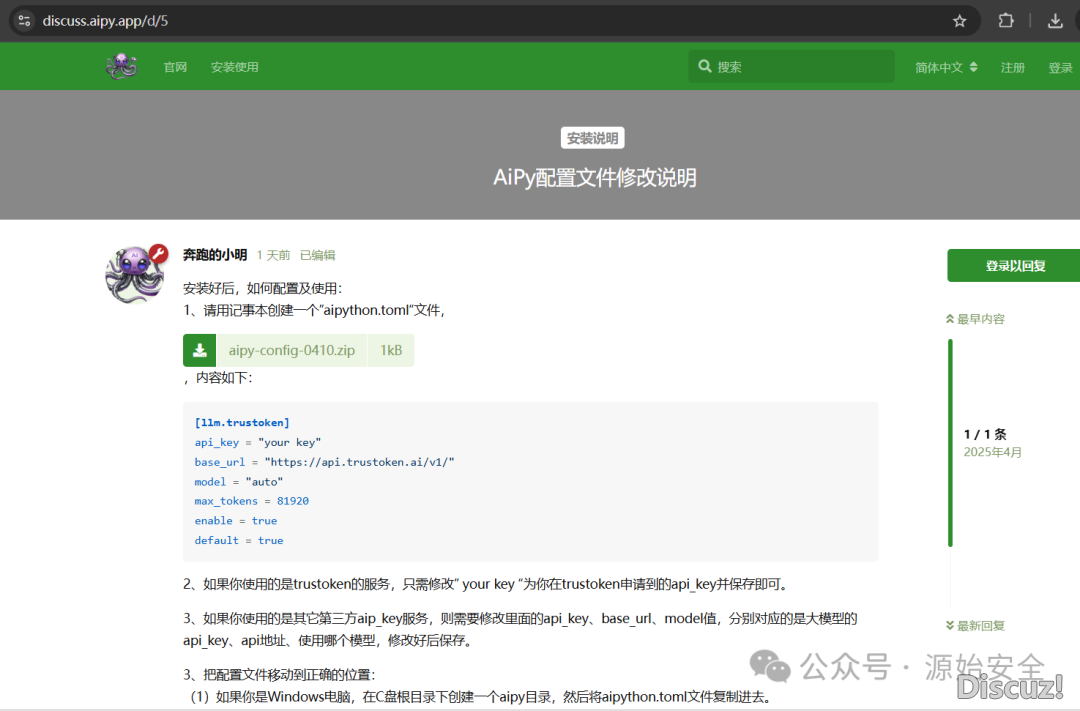Viewport: 1080px width, 711px height.
Task: Open author profile 奔跑的小明
Action: pyautogui.click(x=215, y=255)
